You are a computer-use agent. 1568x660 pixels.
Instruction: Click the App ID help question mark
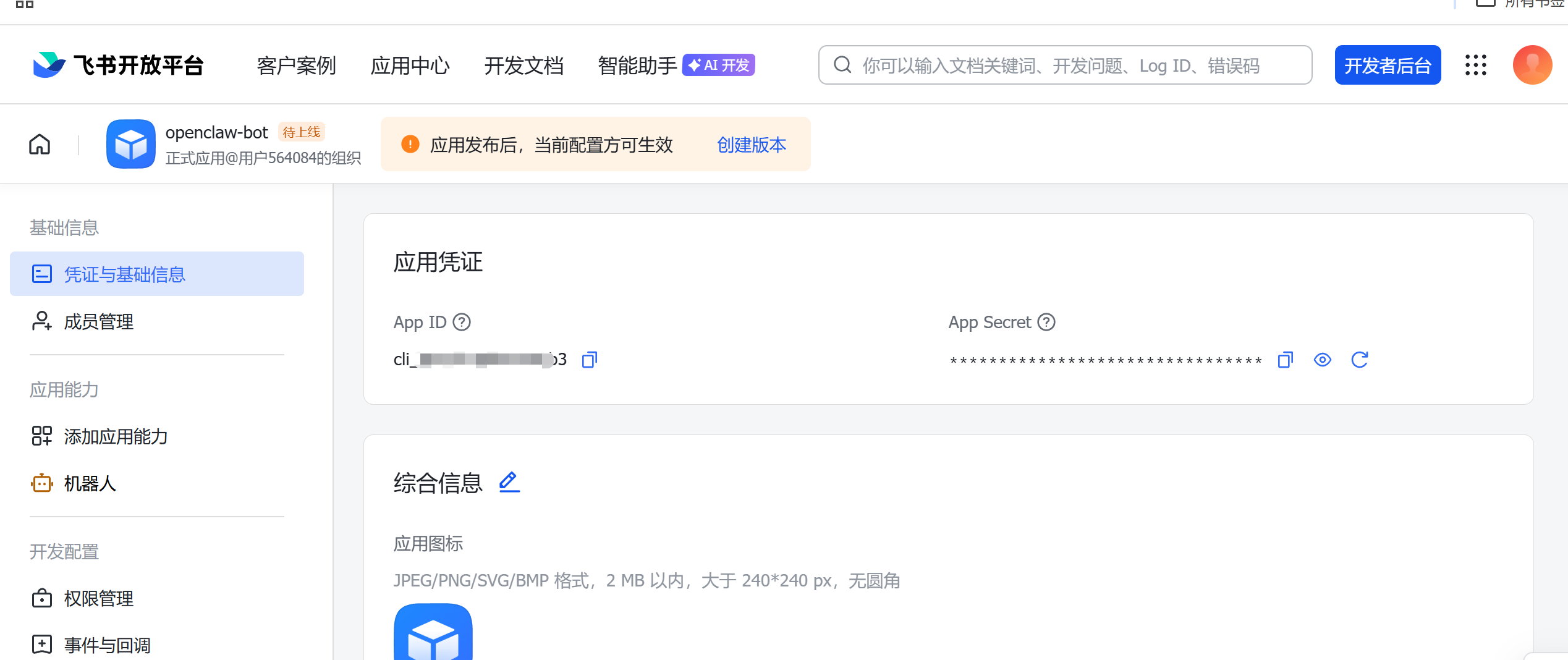tap(462, 322)
